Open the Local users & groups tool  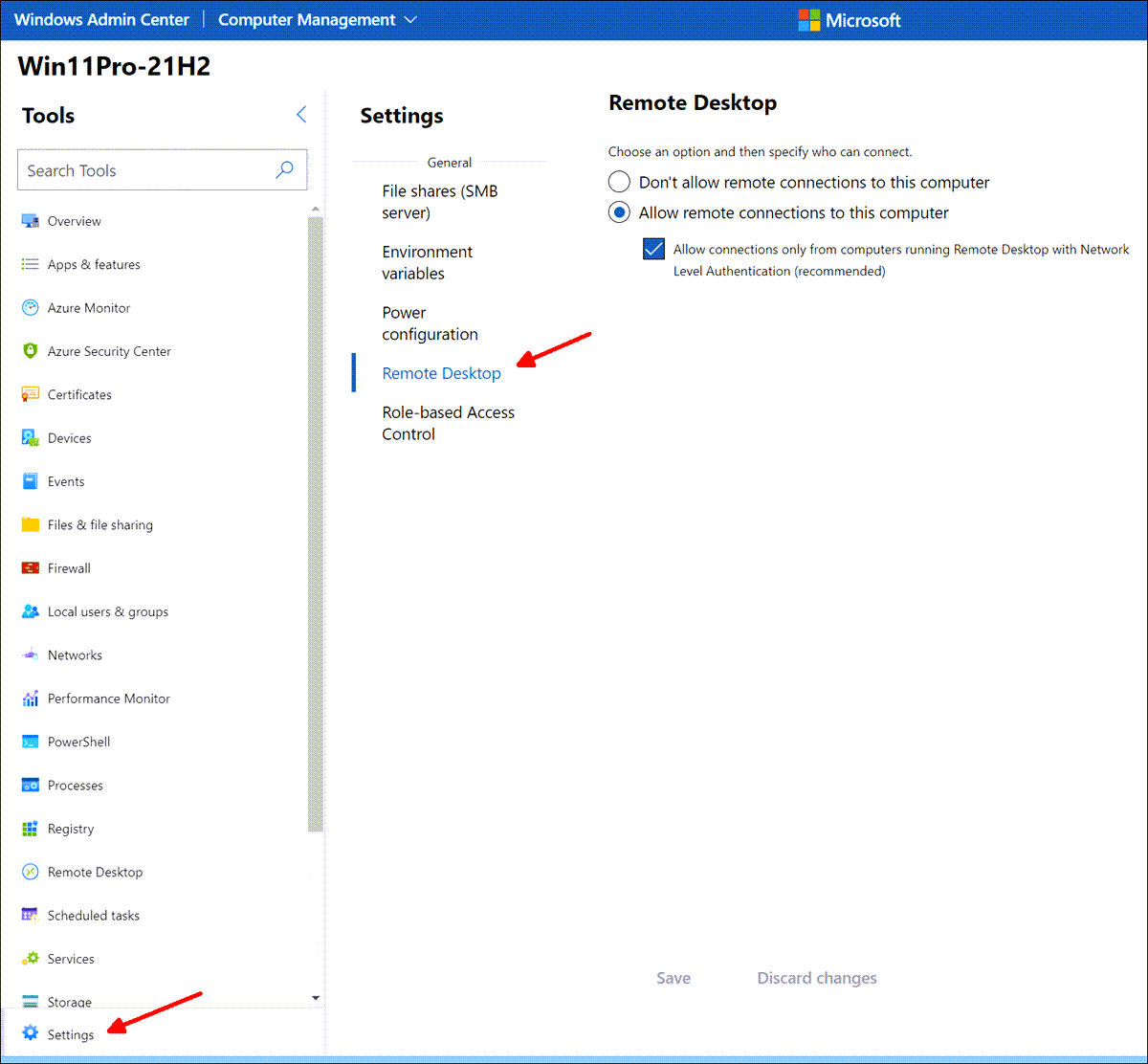(x=107, y=611)
